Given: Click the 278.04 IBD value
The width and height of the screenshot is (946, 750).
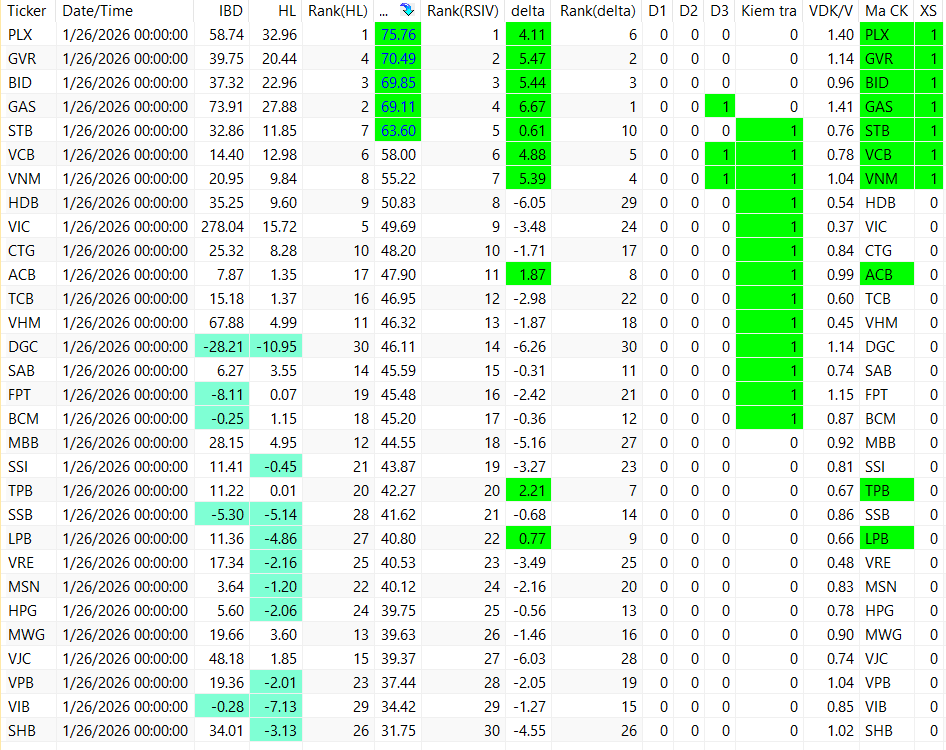Looking at the screenshot, I should coord(223,227).
